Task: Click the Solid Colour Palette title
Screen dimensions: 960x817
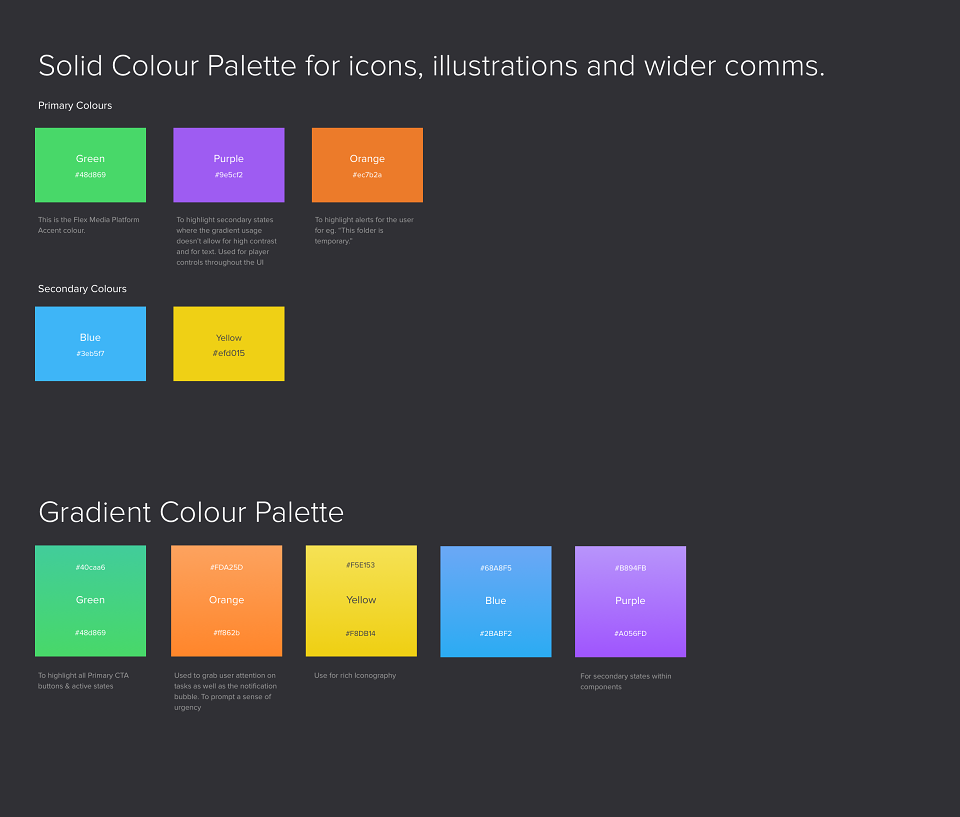Action: coord(432,66)
